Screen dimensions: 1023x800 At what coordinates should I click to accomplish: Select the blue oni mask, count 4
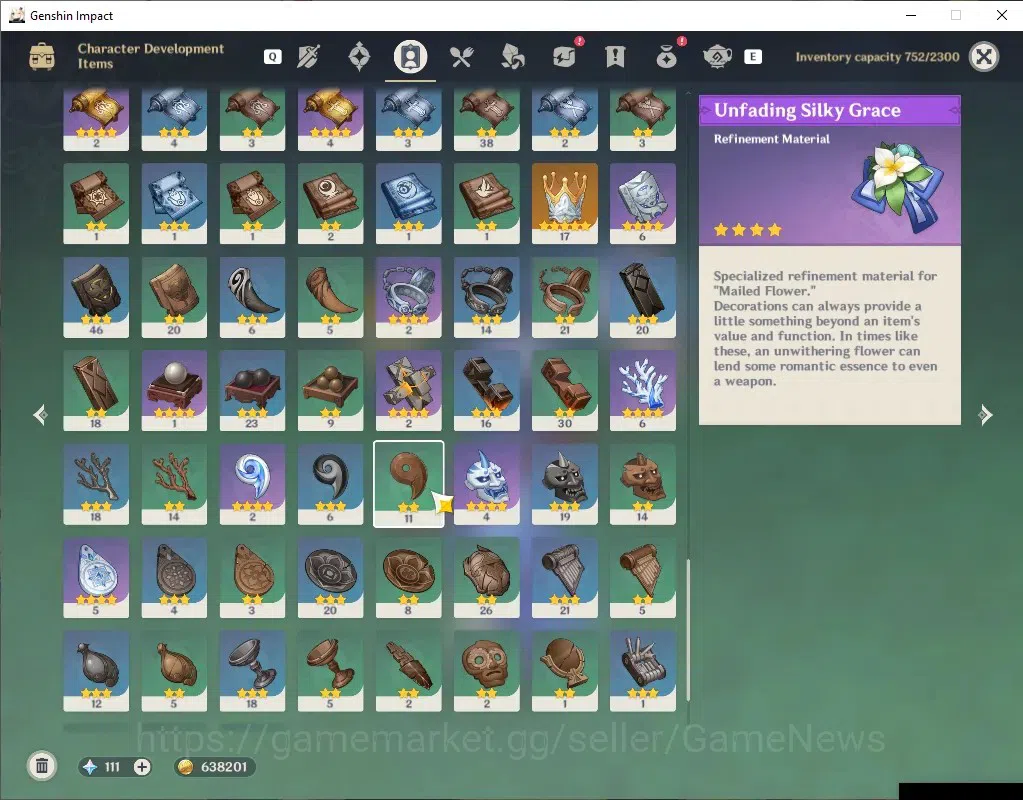487,484
